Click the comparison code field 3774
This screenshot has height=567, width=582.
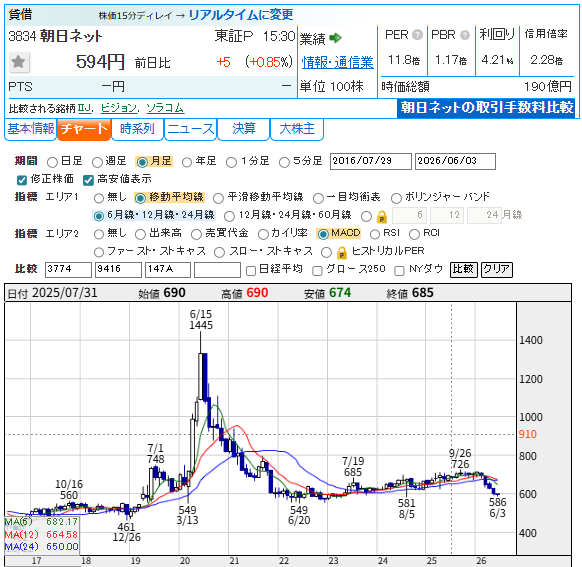coord(68,270)
